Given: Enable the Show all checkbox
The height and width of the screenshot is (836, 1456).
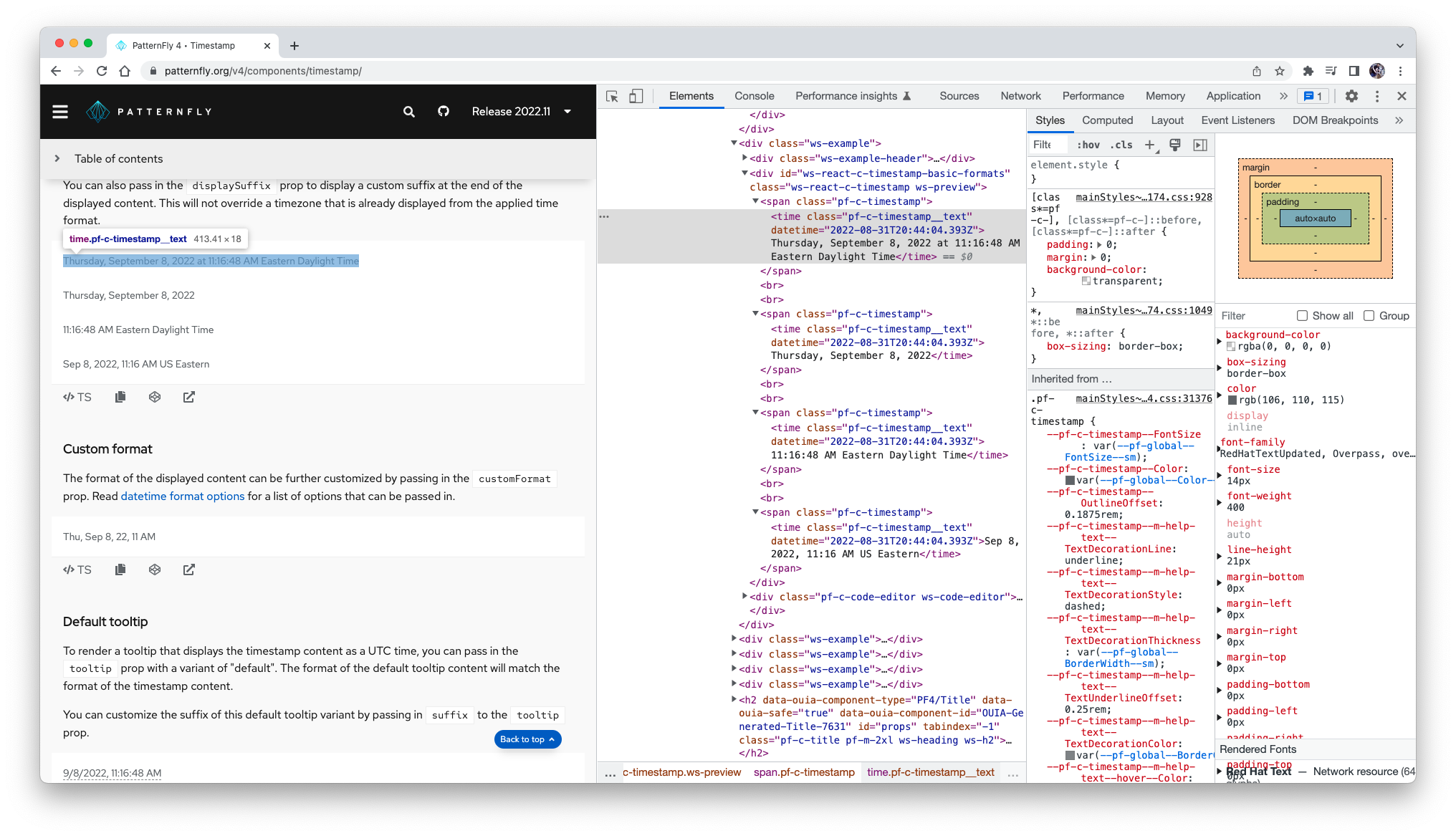Looking at the screenshot, I should coord(1302,316).
